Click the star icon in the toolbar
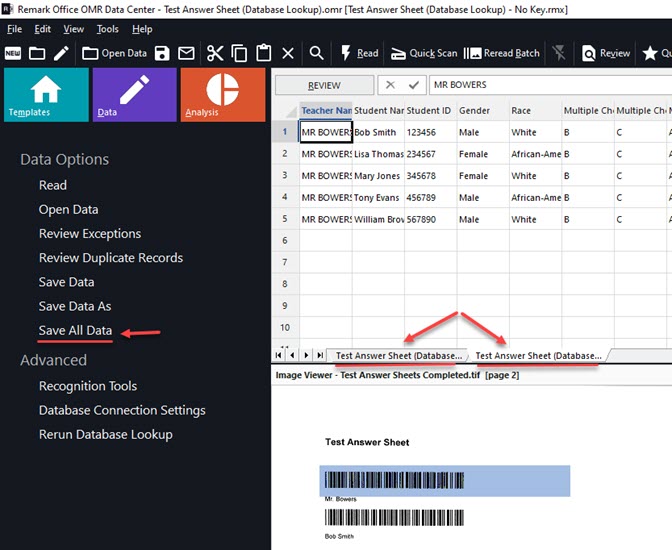 (x=650, y=54)
